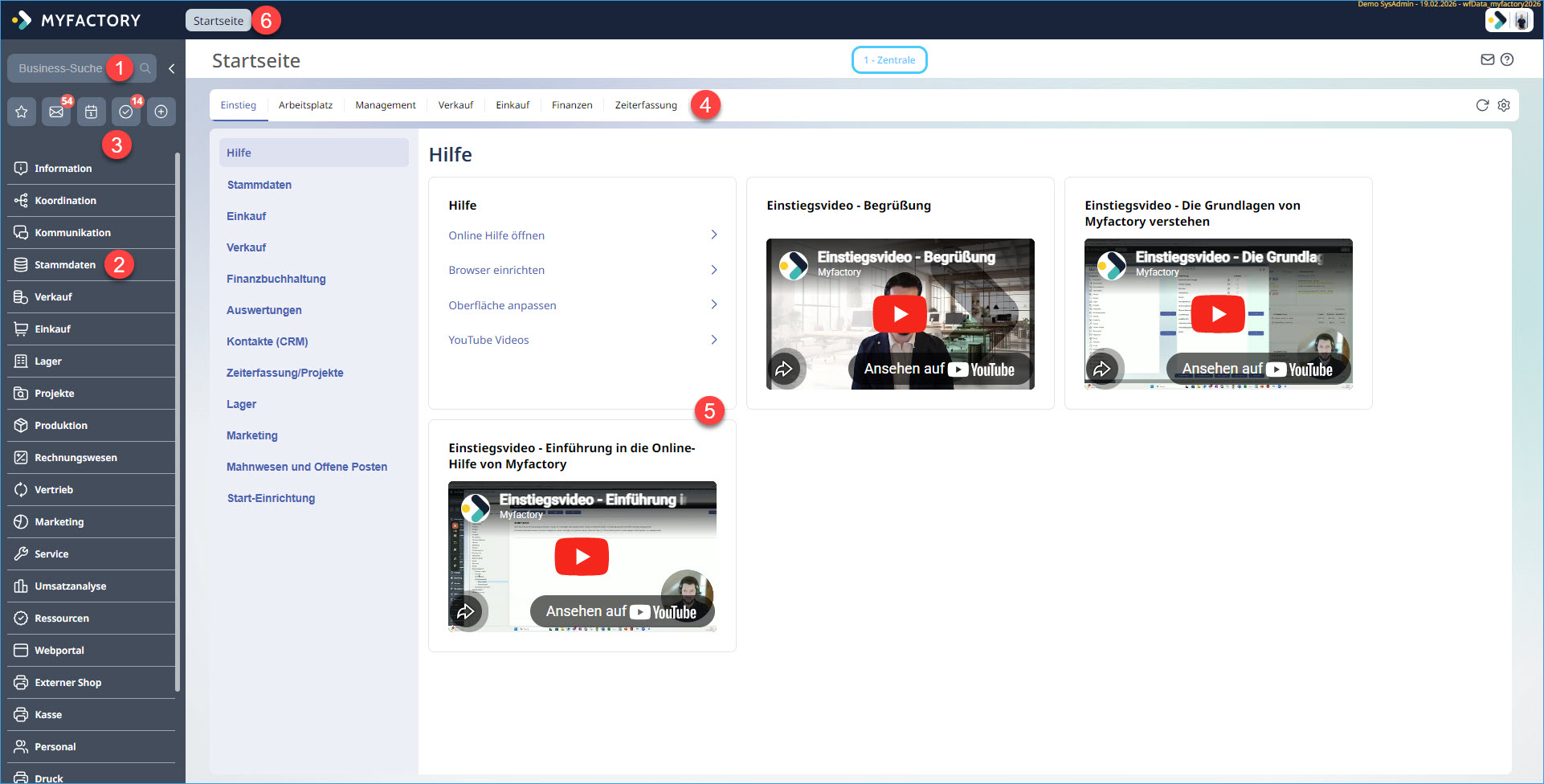Play the Einstiegsvideo Begrüßung video
Viewport: 1544px width, 784px height.
[900, 314]
